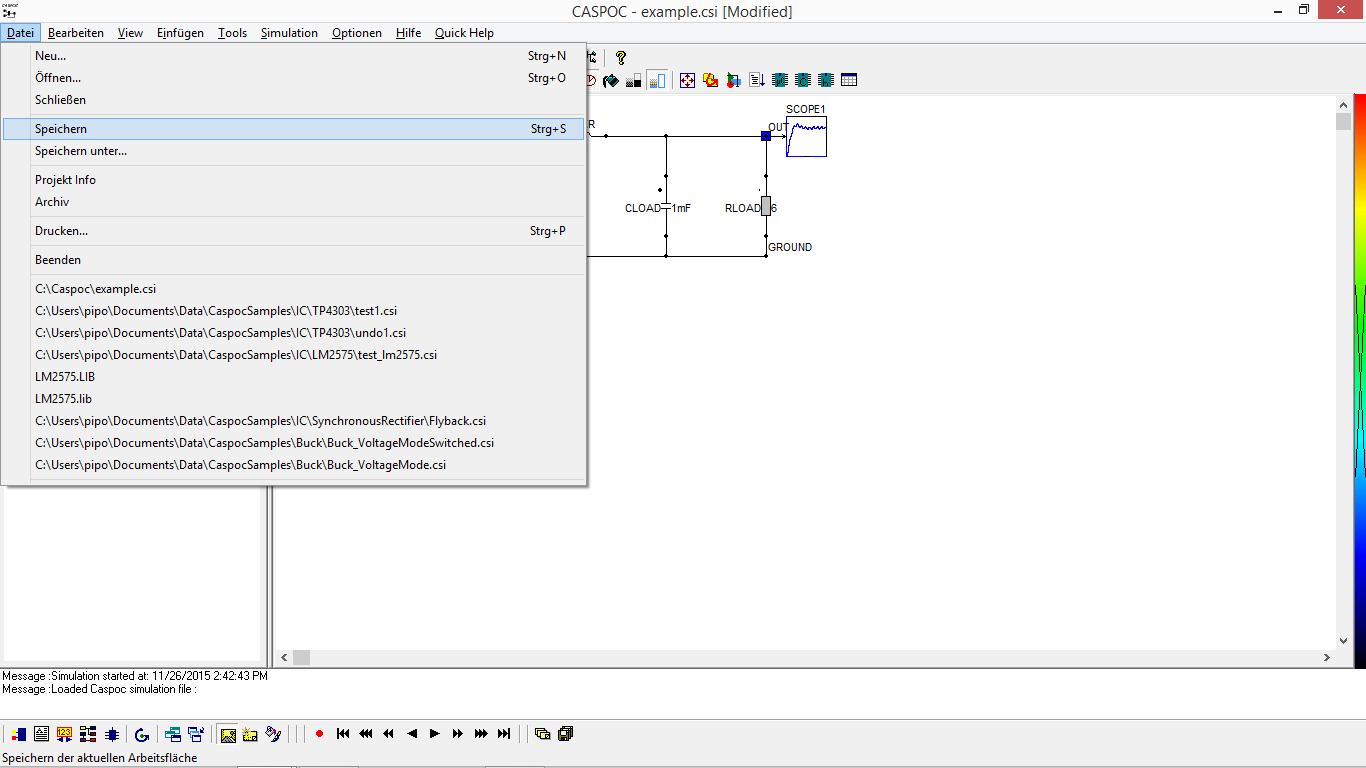Viewport: 1366px width, 768px height.
Task: Click the triple rewind arrow button
Action: (366, 734)
